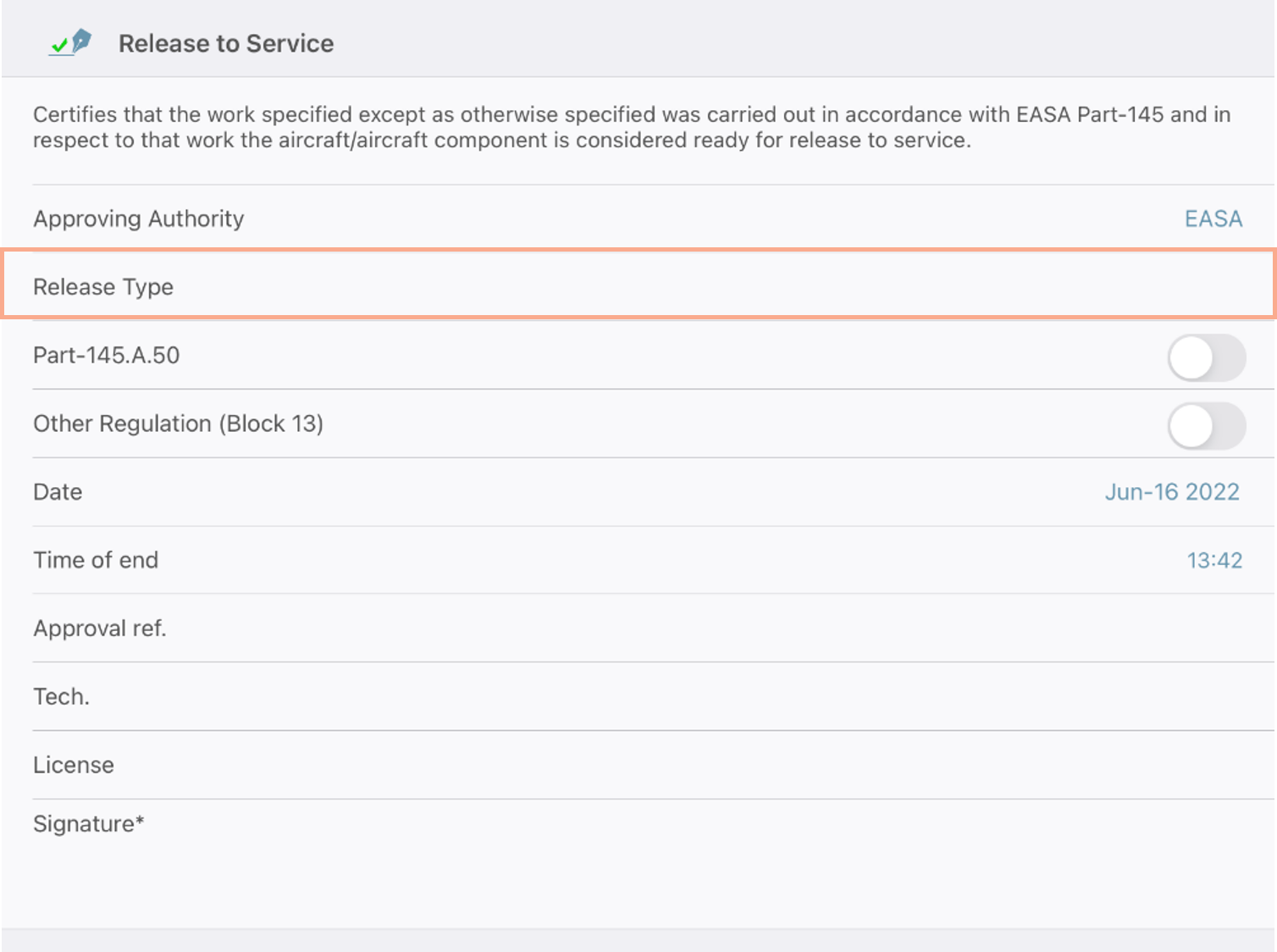This screenshot has height=952, width=1277.
Task: Select the Release to Service header title
Action: click(x=226, y=43)
